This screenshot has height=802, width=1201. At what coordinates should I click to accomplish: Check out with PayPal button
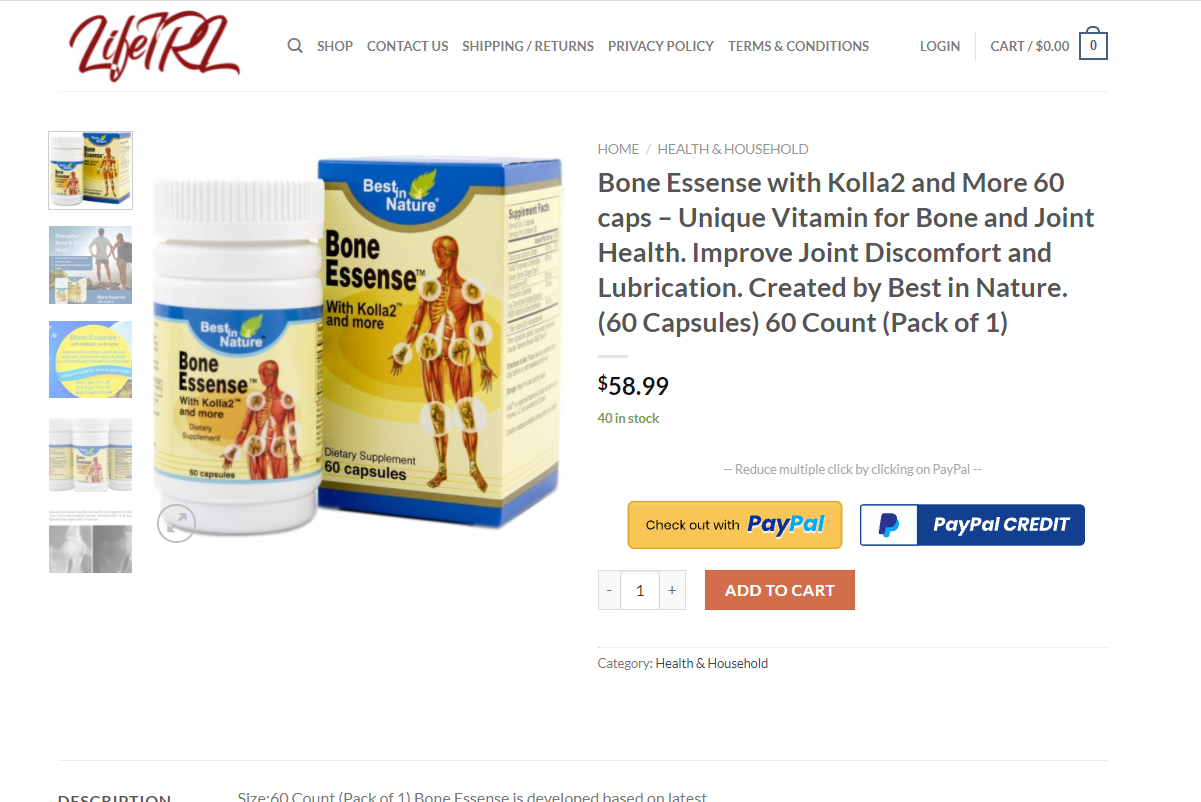[x=735, y=525]
